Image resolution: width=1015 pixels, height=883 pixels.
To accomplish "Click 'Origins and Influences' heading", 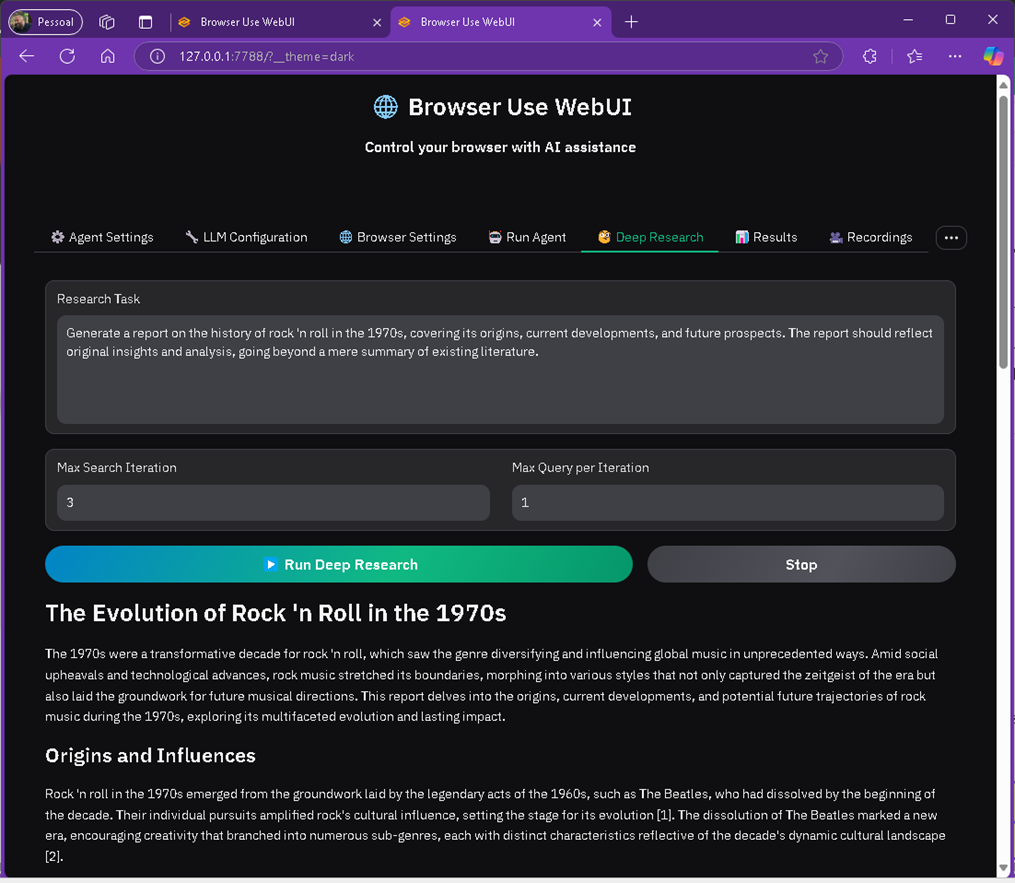I will click(x=150, y=755).
